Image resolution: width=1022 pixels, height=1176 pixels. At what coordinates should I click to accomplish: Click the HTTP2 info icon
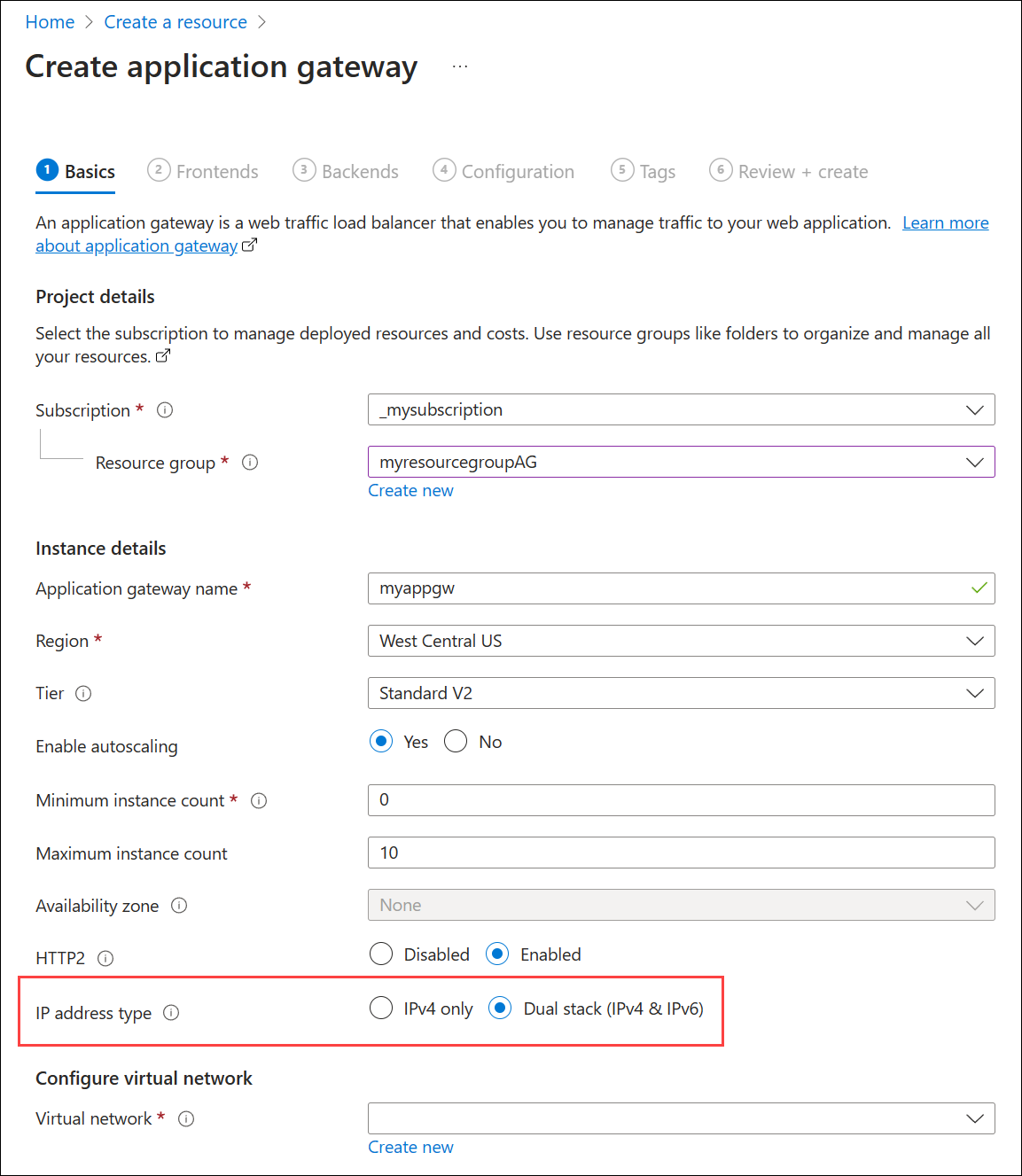click(105, 958)
